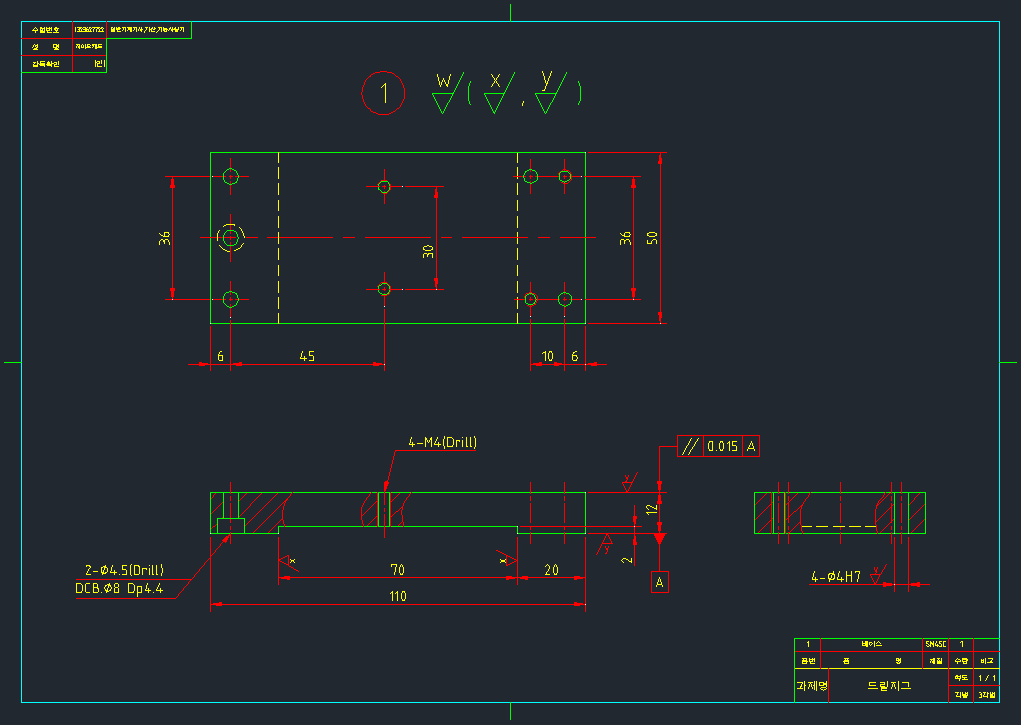Select the DCB.Ø8 Dp4.4 counterbore note
1021x725 pixels.
click(x=119, y=589)
